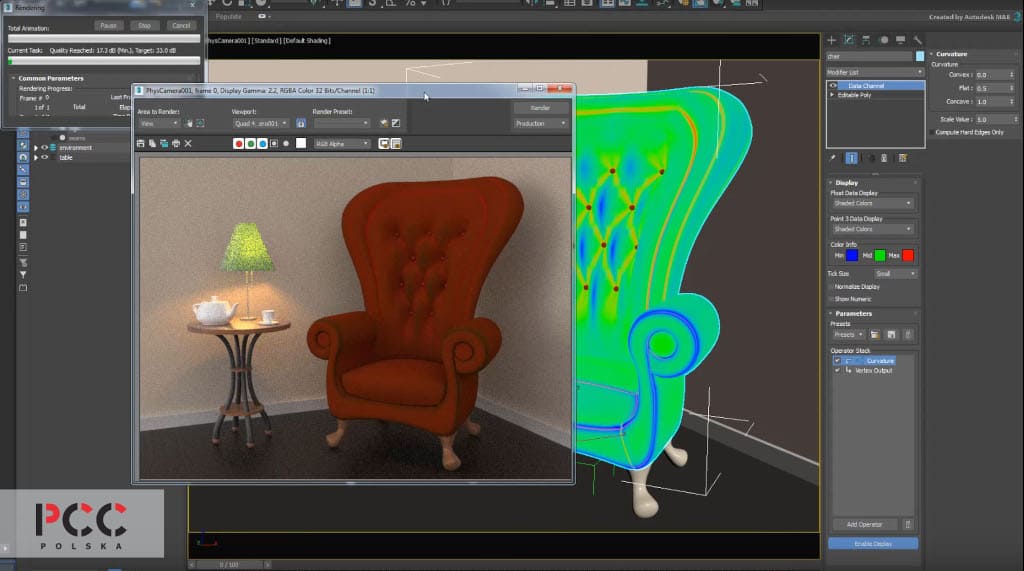Clear the rendered image with X icon
Image resolution: width=1024 pixels, height=571 pixels.
(188, 144)
